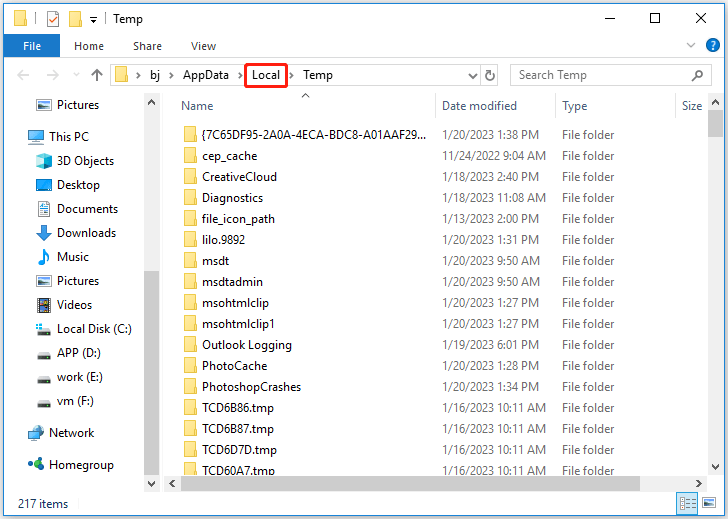This screenshot has width=728, height=519.
Task: Sort by the Type column header
Action: point(574,106)
